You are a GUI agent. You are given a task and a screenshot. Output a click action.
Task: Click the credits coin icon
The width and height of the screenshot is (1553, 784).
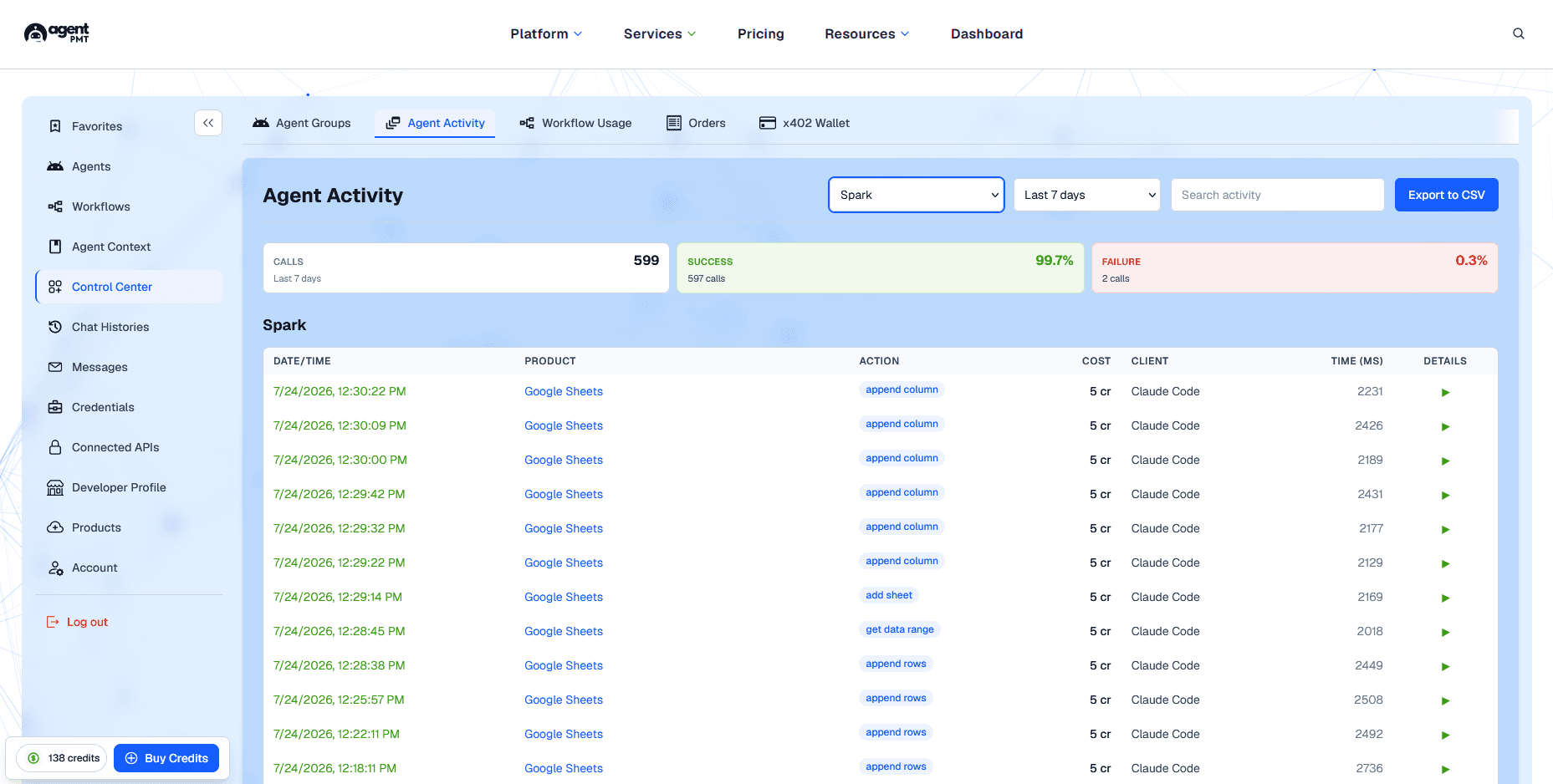[33, 758]
